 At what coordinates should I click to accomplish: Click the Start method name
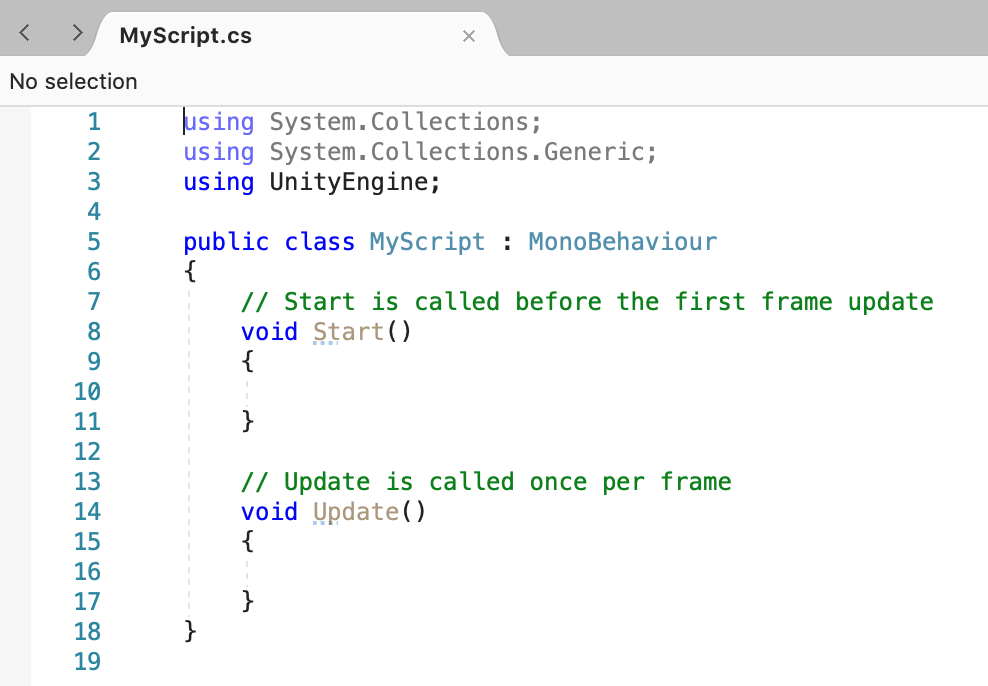tap(348, 331)
